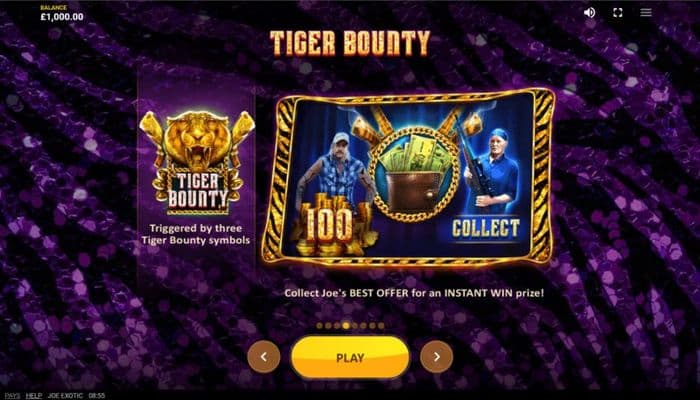The height and width of the screenshot is (400, 700).
Task: Select the second slide indicator dot
Action: click(x=328, y=325)
